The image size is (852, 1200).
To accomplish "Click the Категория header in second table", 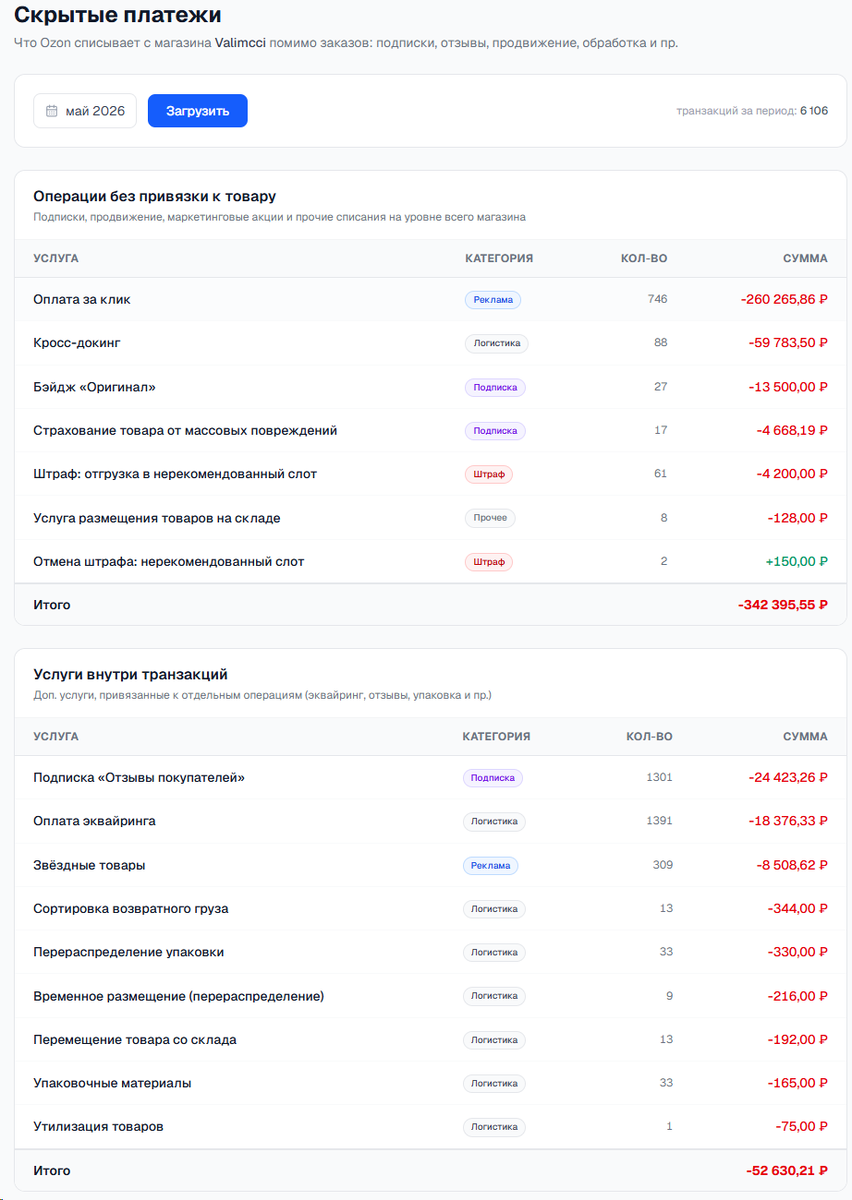I will pos(496,736).
